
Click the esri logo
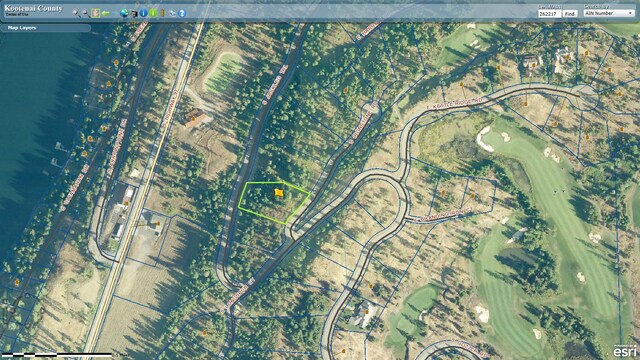[625, 351]
